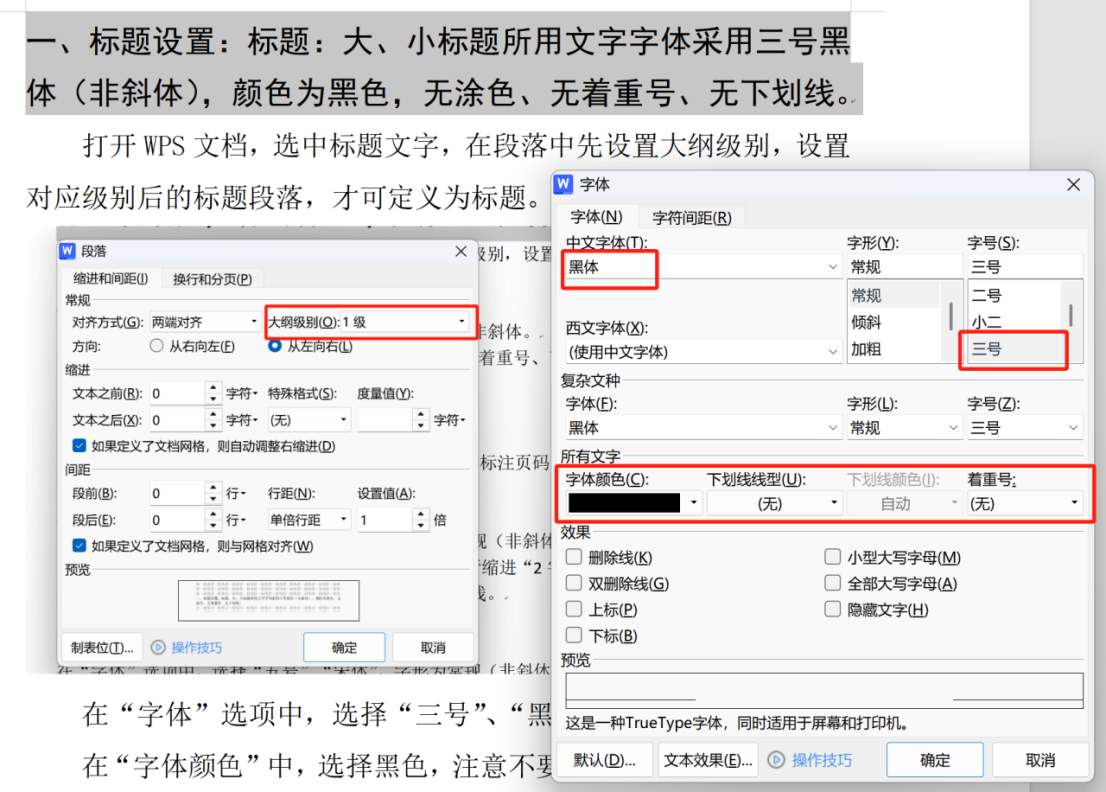Click the play icon beside 操作技巧 in 段落 dialog
Viewport: 1106px width, 792px height.
[x=157, y=647]
